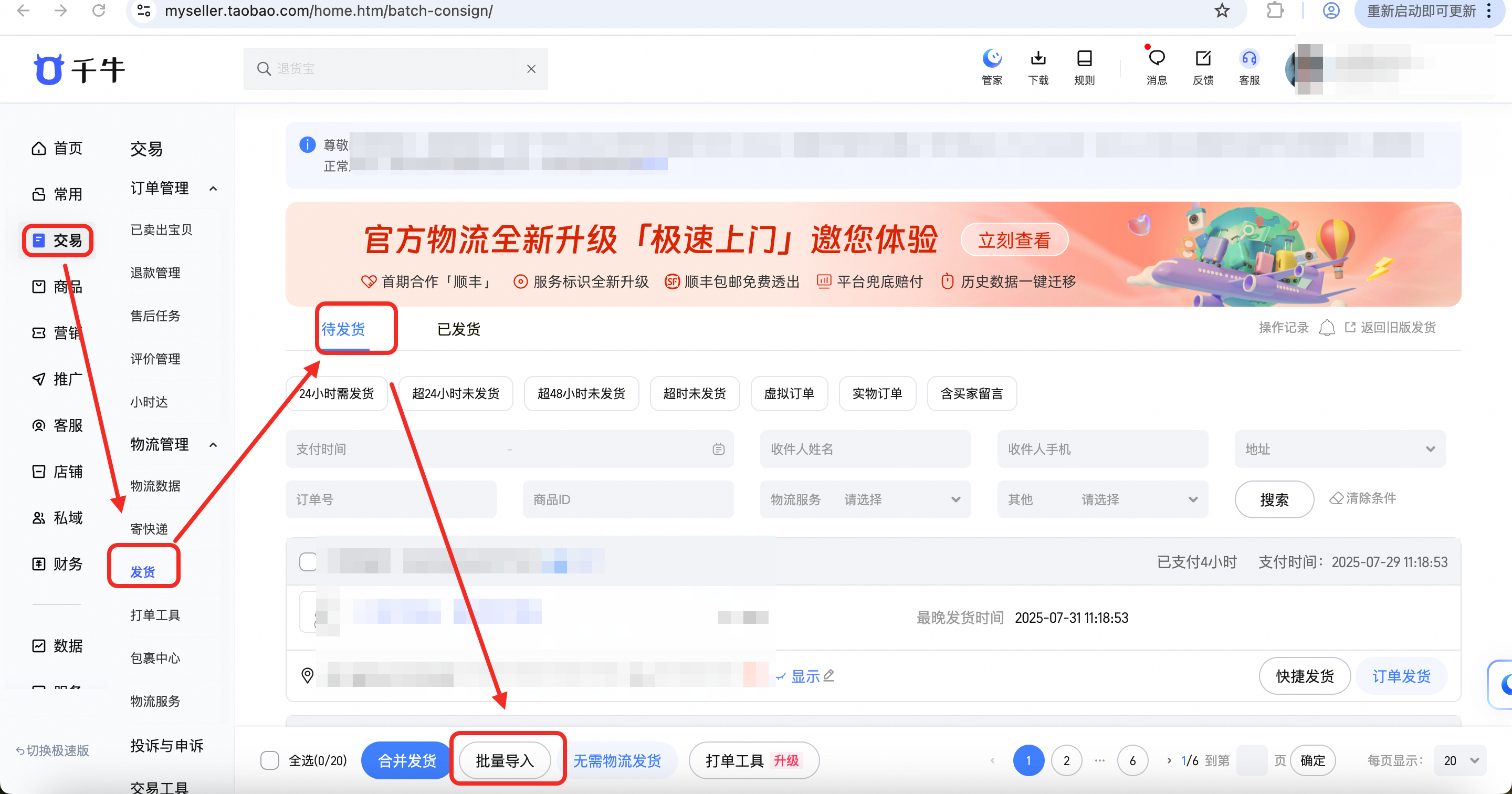Open 常用 in the sidebar
This screenshot has height=794, width=1512.
57,194
